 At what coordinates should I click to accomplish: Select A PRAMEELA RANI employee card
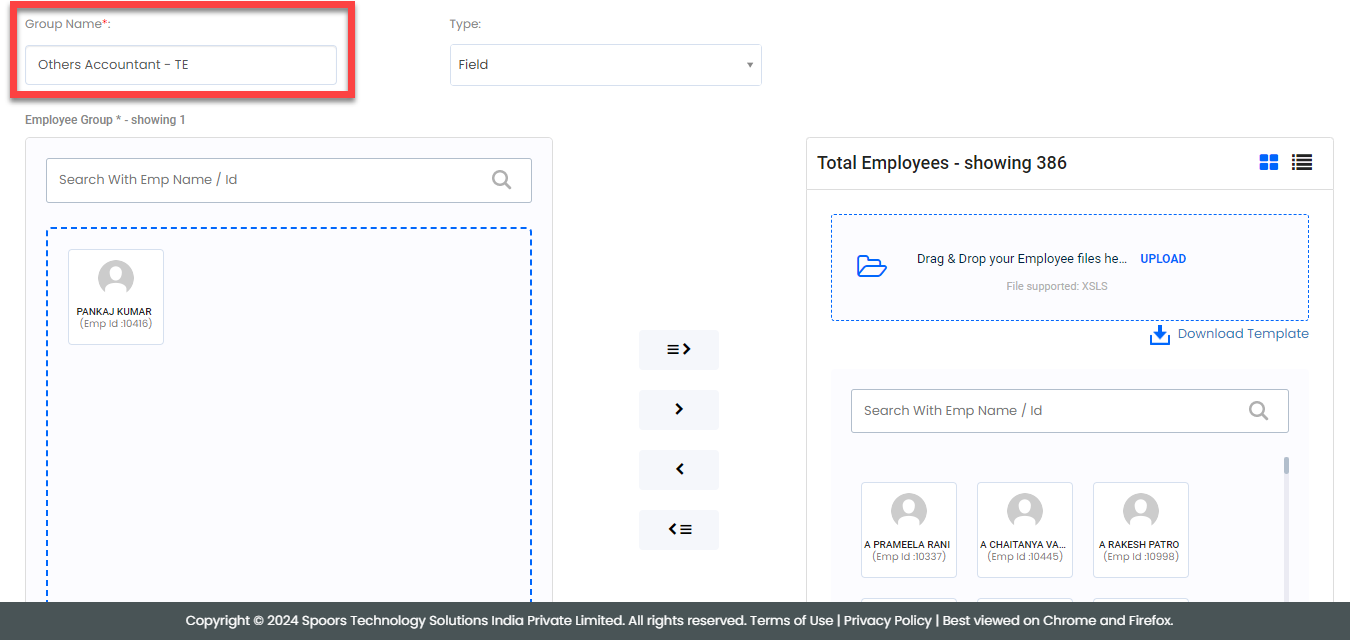(909, 530)
